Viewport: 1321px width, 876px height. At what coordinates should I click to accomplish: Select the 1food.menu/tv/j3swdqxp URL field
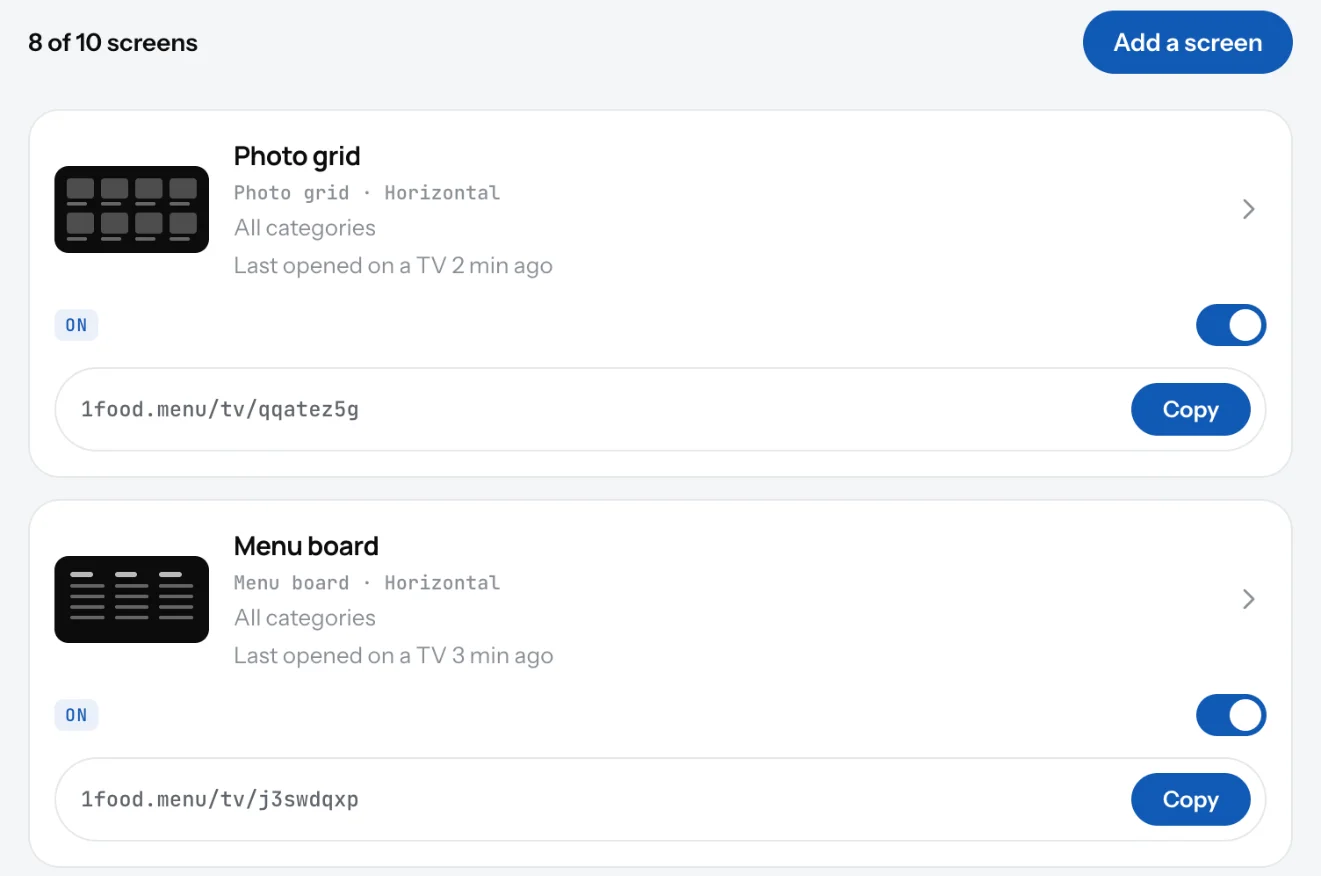click(x=660, y=800)
